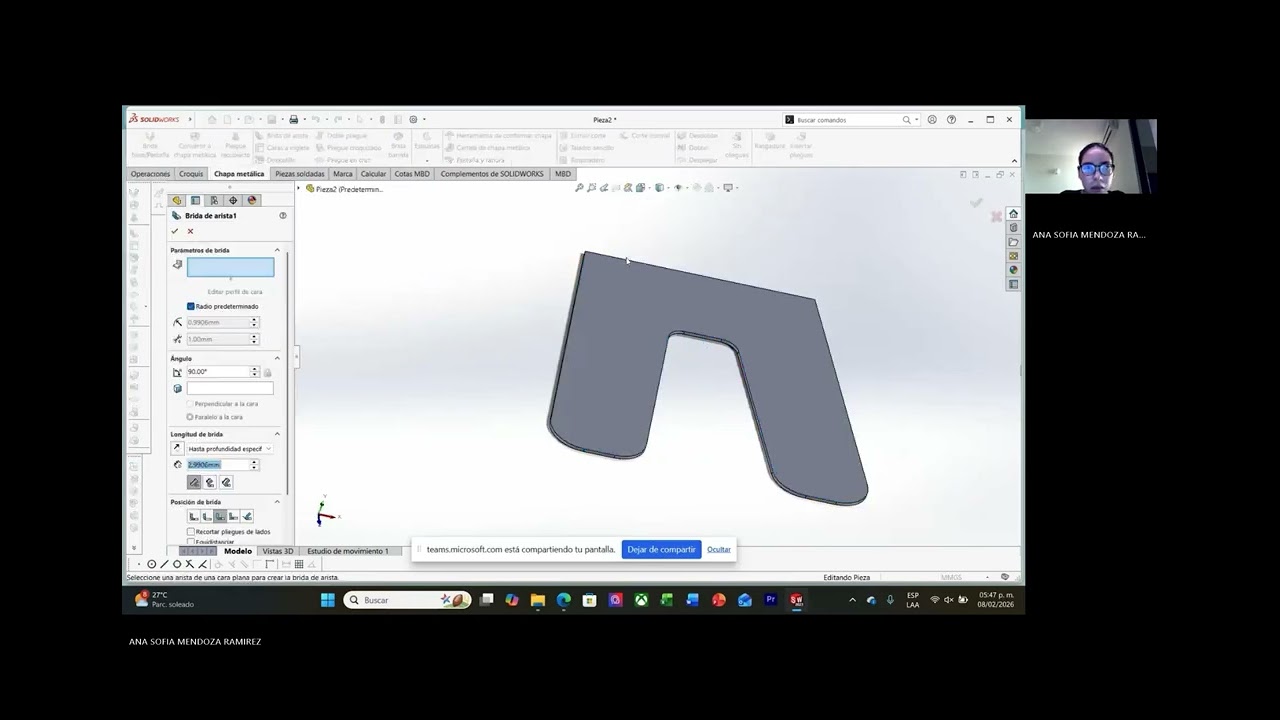
Task: Switch to PropertyManager tab icon
Action: (196, 200)
